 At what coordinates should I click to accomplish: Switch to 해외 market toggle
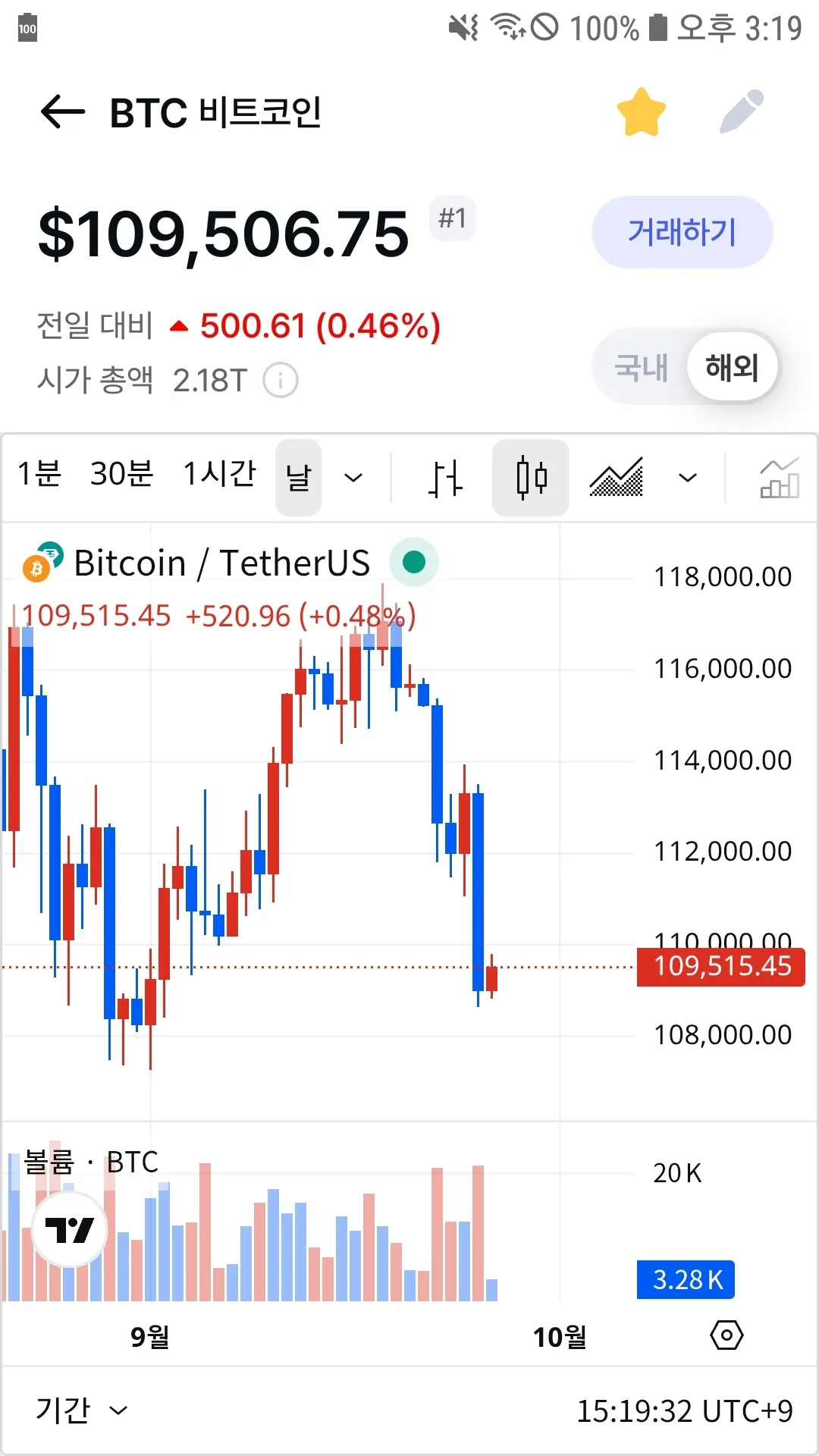pyautogui.click(x=732, y=368)
